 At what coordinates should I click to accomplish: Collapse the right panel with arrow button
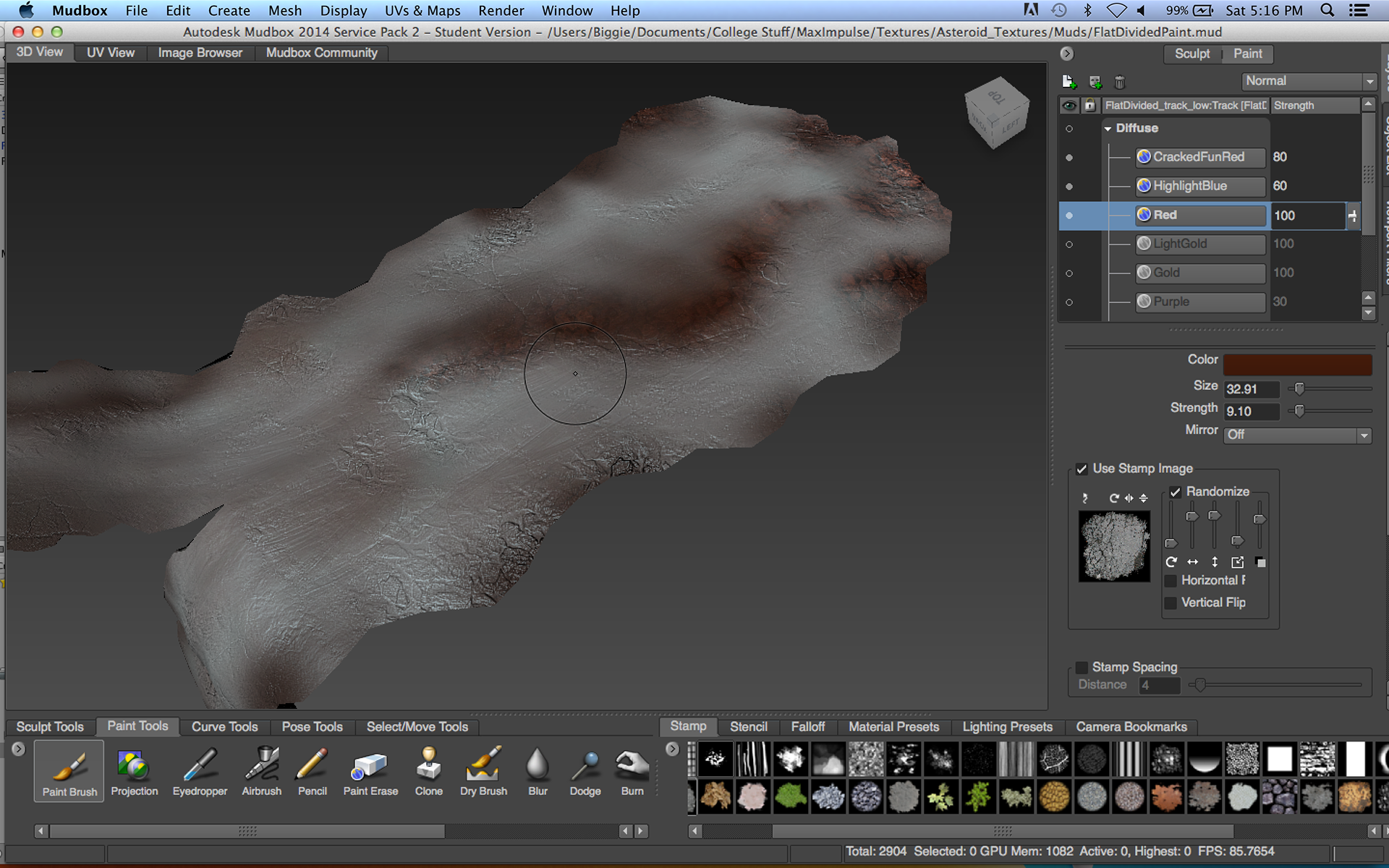tap(1067, 54)
